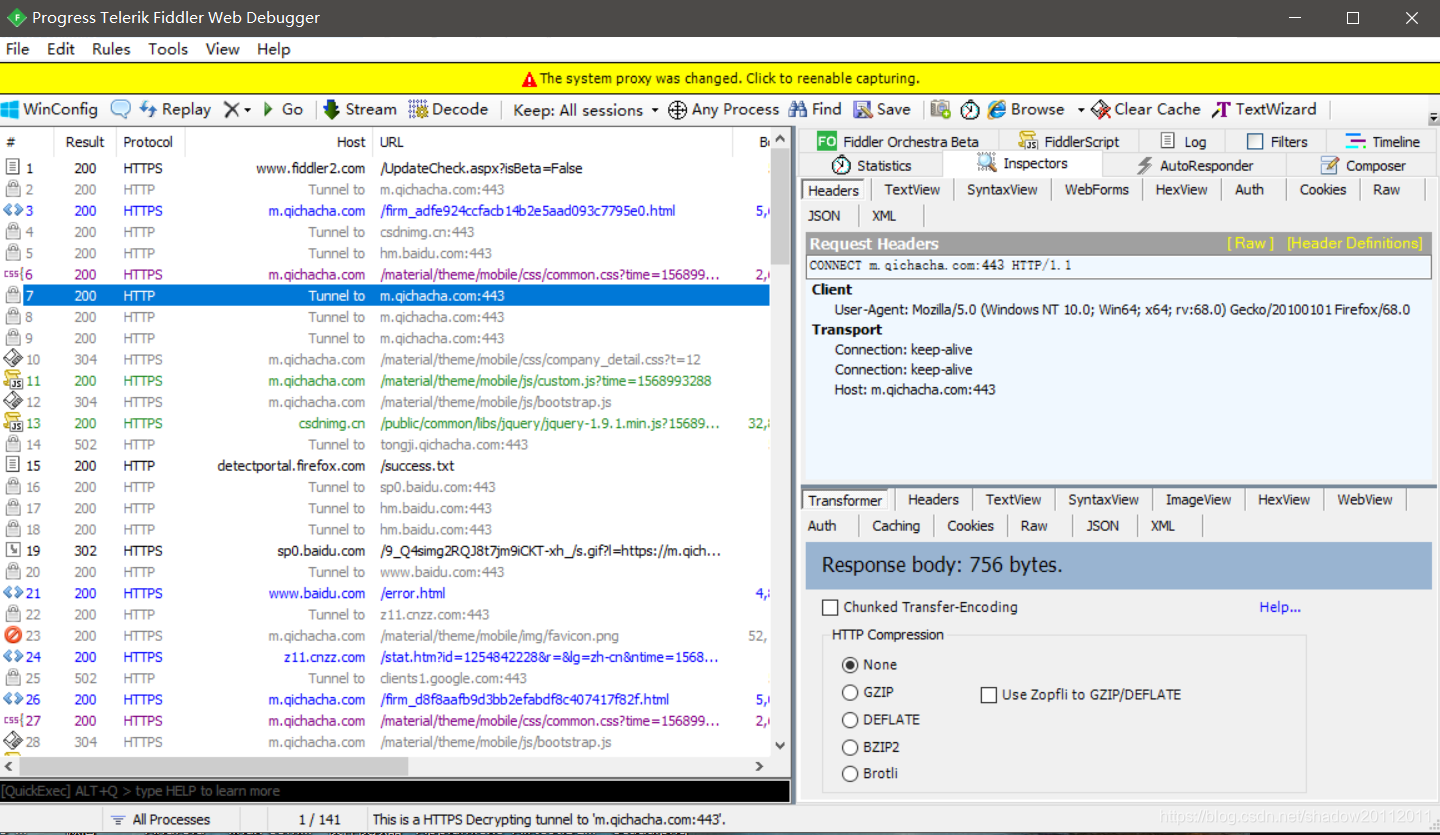Click the comment bubble icon in toolbar
This screenshot has height=835, width=1440.
click(120, 109)
